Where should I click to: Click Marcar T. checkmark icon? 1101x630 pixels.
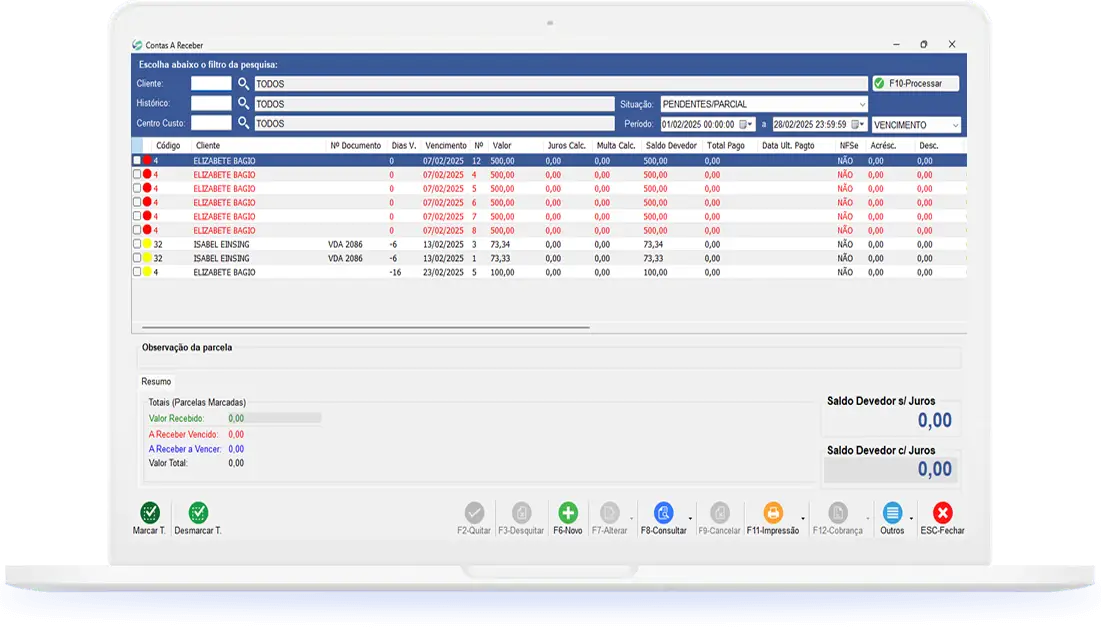150,513
